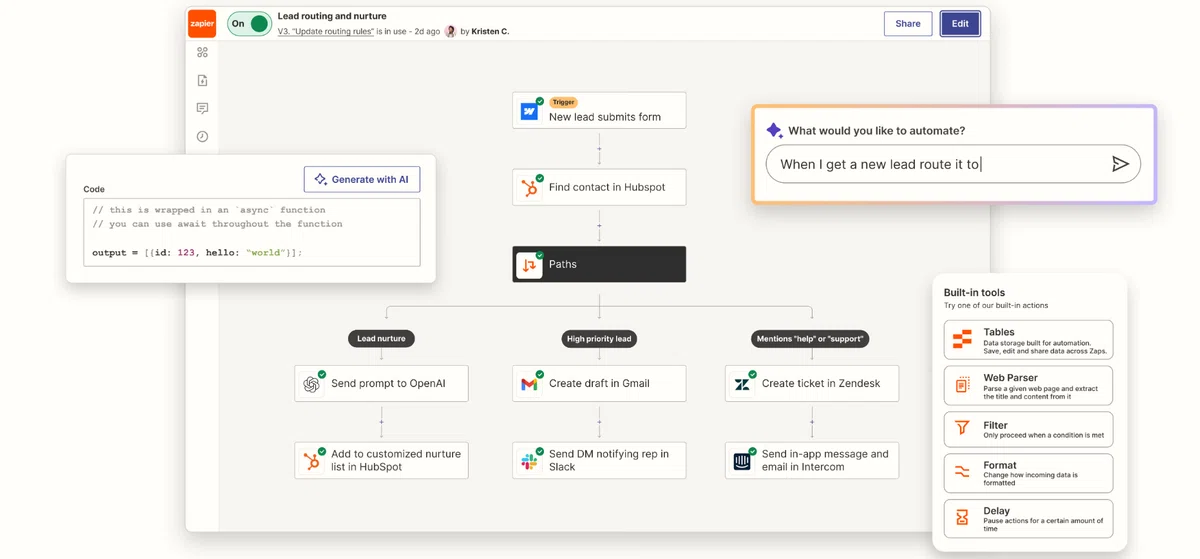
Task: Click the Intercom app icon
Action: tap(742, 461)
